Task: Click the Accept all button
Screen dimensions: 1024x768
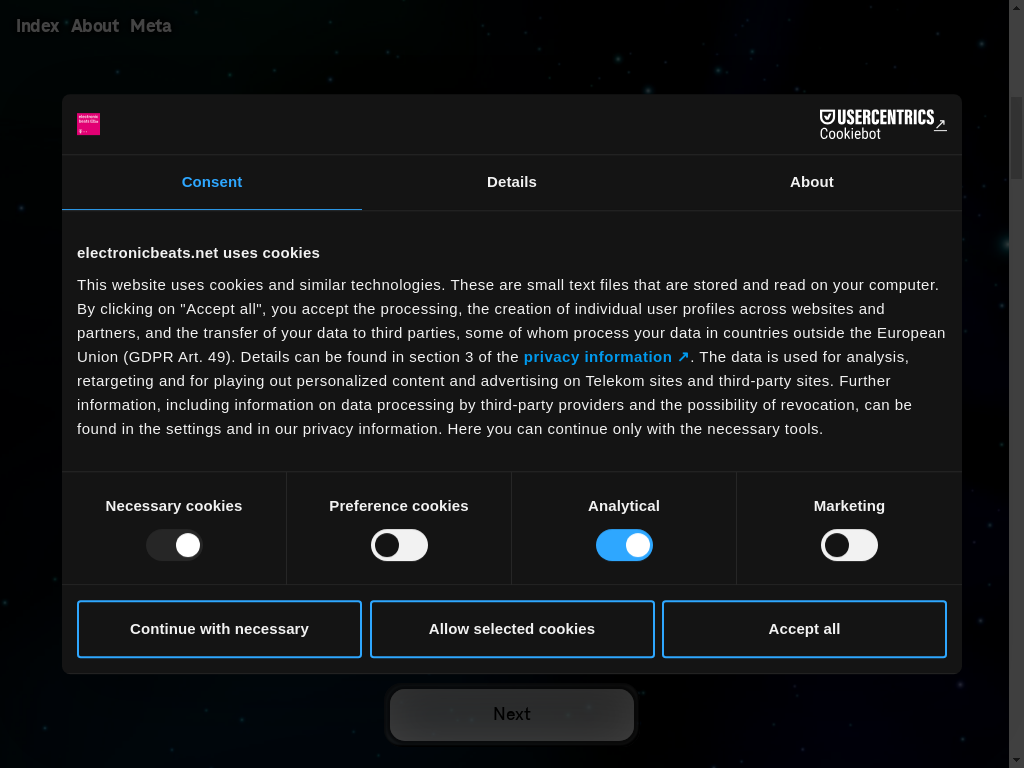Action: (x=805, y=629)
